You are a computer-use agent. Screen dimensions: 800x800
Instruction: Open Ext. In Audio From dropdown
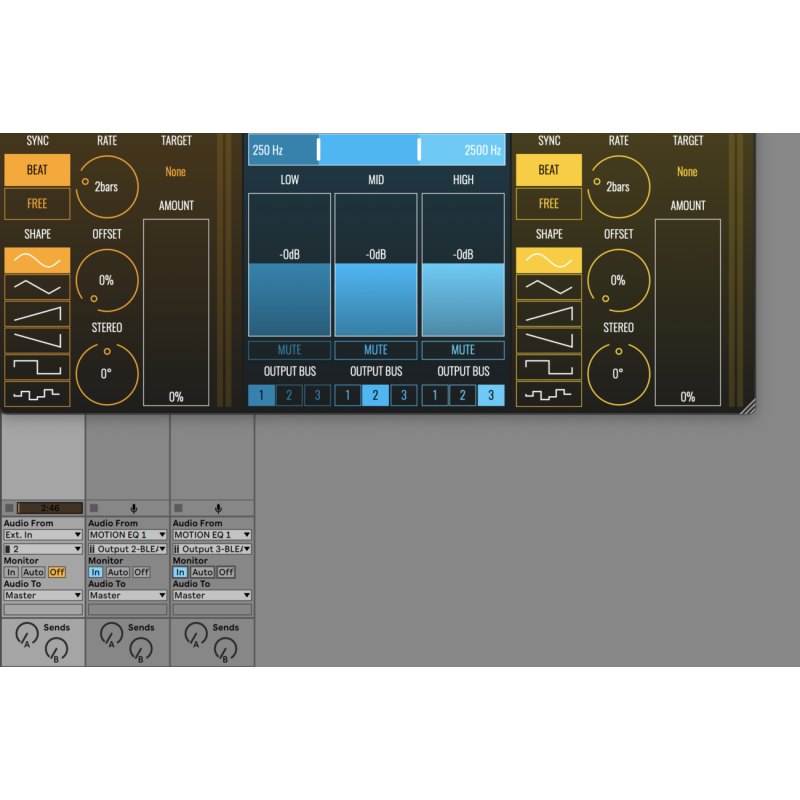[43, 535]
